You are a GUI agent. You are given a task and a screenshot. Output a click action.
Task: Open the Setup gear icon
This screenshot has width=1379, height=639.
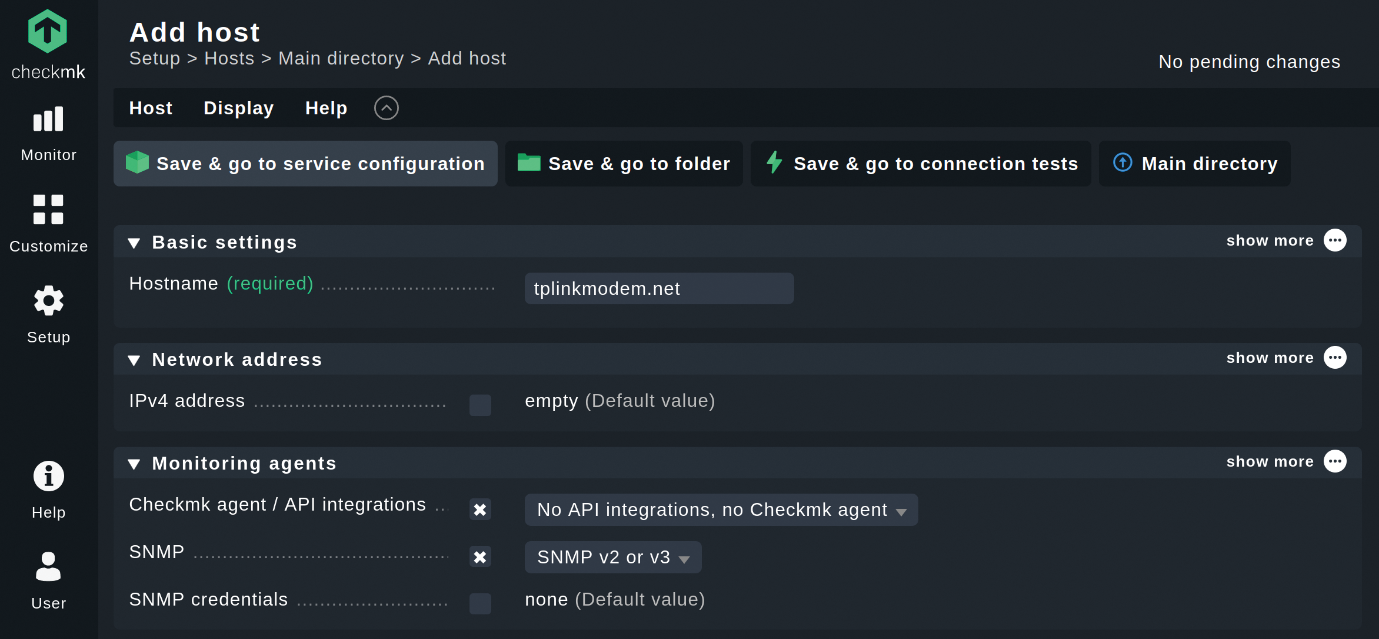pos(48,301)
